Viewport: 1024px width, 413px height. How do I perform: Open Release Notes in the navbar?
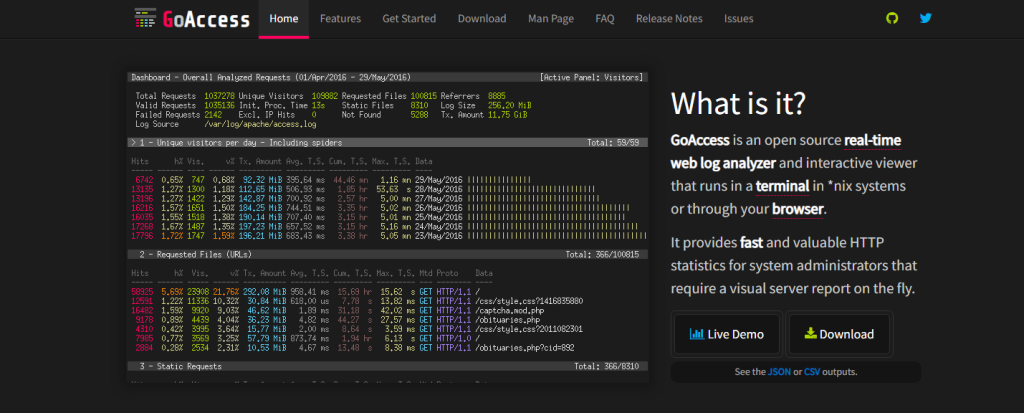[669, 19]
